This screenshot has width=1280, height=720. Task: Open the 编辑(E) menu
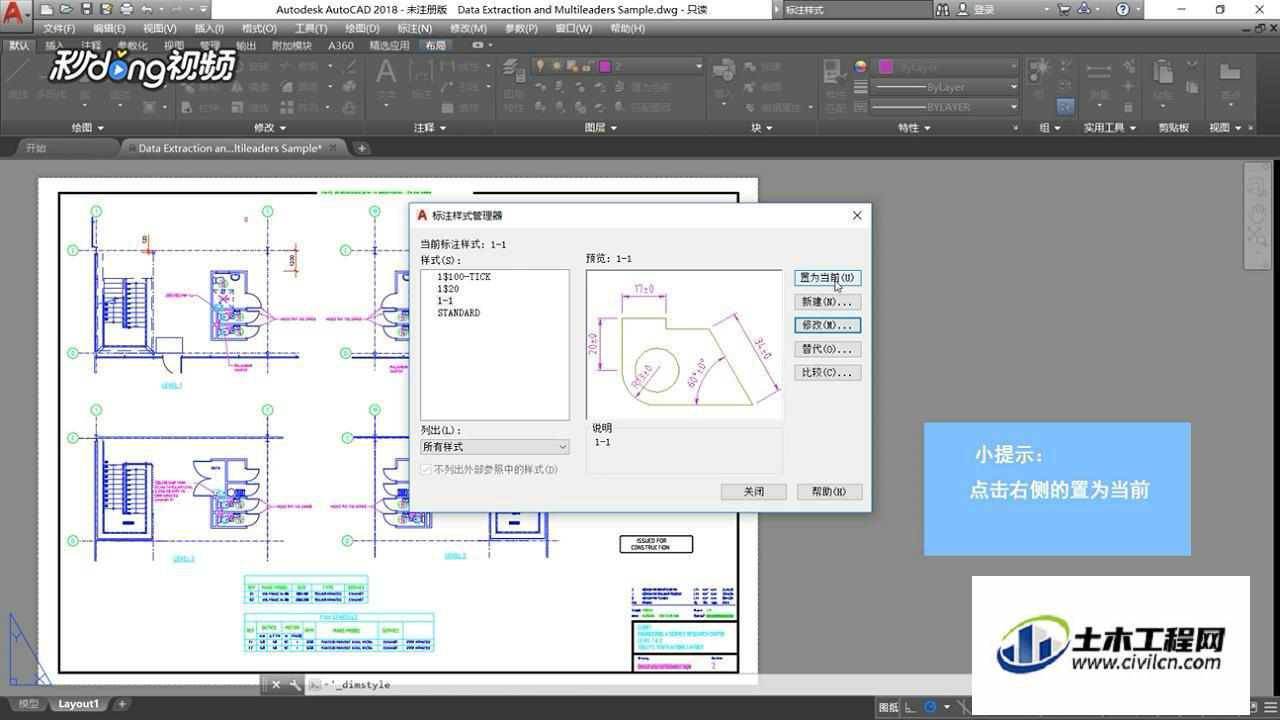(109, 29)
